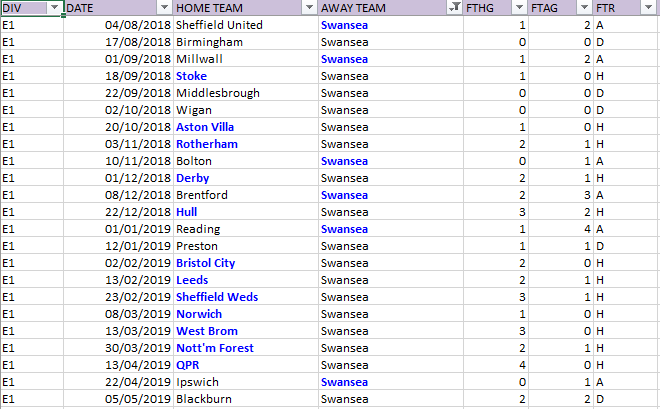Select the AWAY TEAM header cell
The image size is (660, 409).
click(x=391, y=8)
